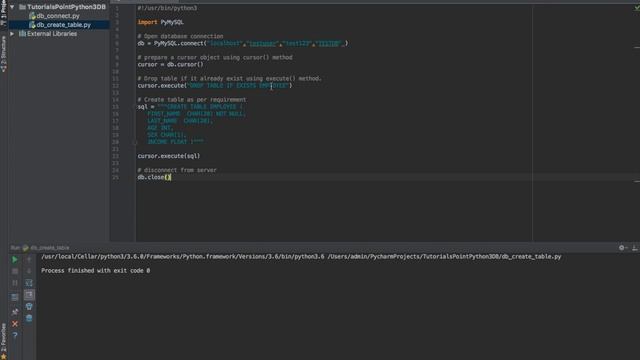Close the Run tab with the red X
Screen dimensions: 640x360
click(x=15, y=324)
